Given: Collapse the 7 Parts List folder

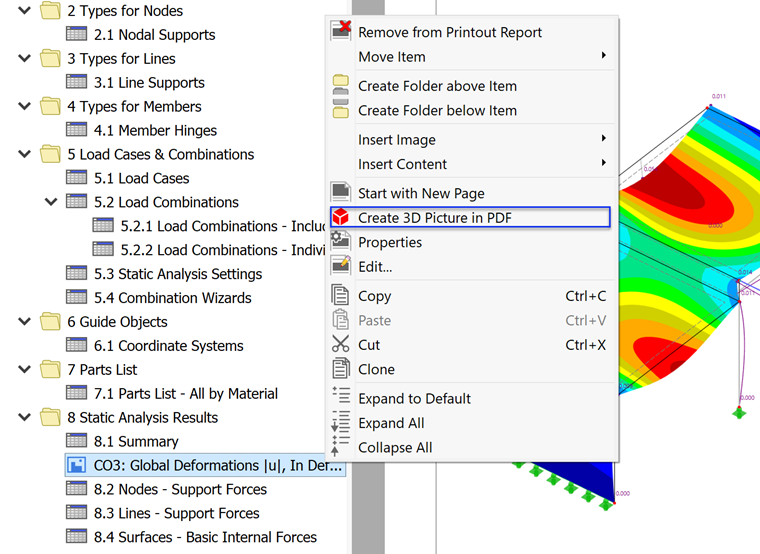Looking at the screenshot, I should 24,369.
